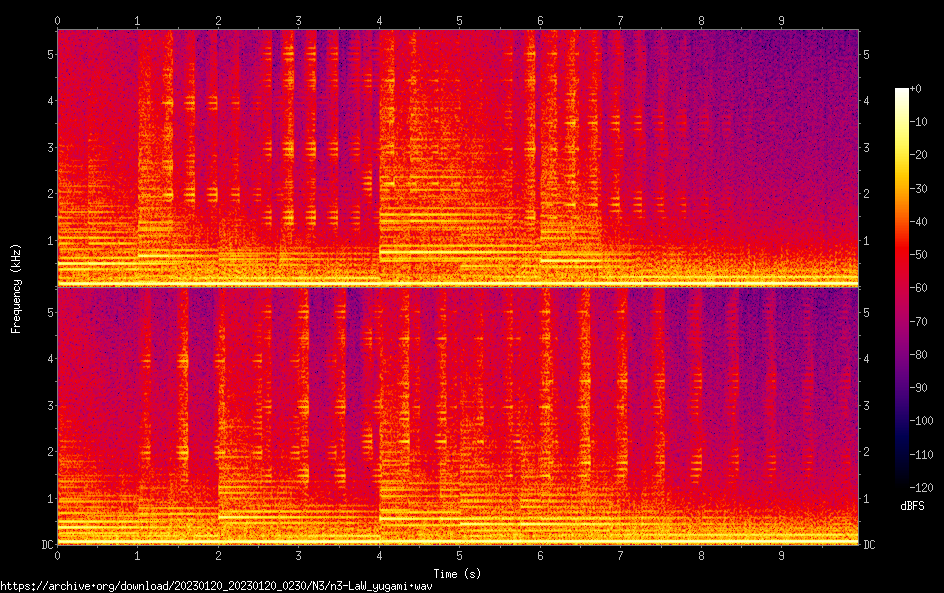Click the 'DC' label at the bottom right
This screenshot has width=944, height=593.
click(870, 544)
